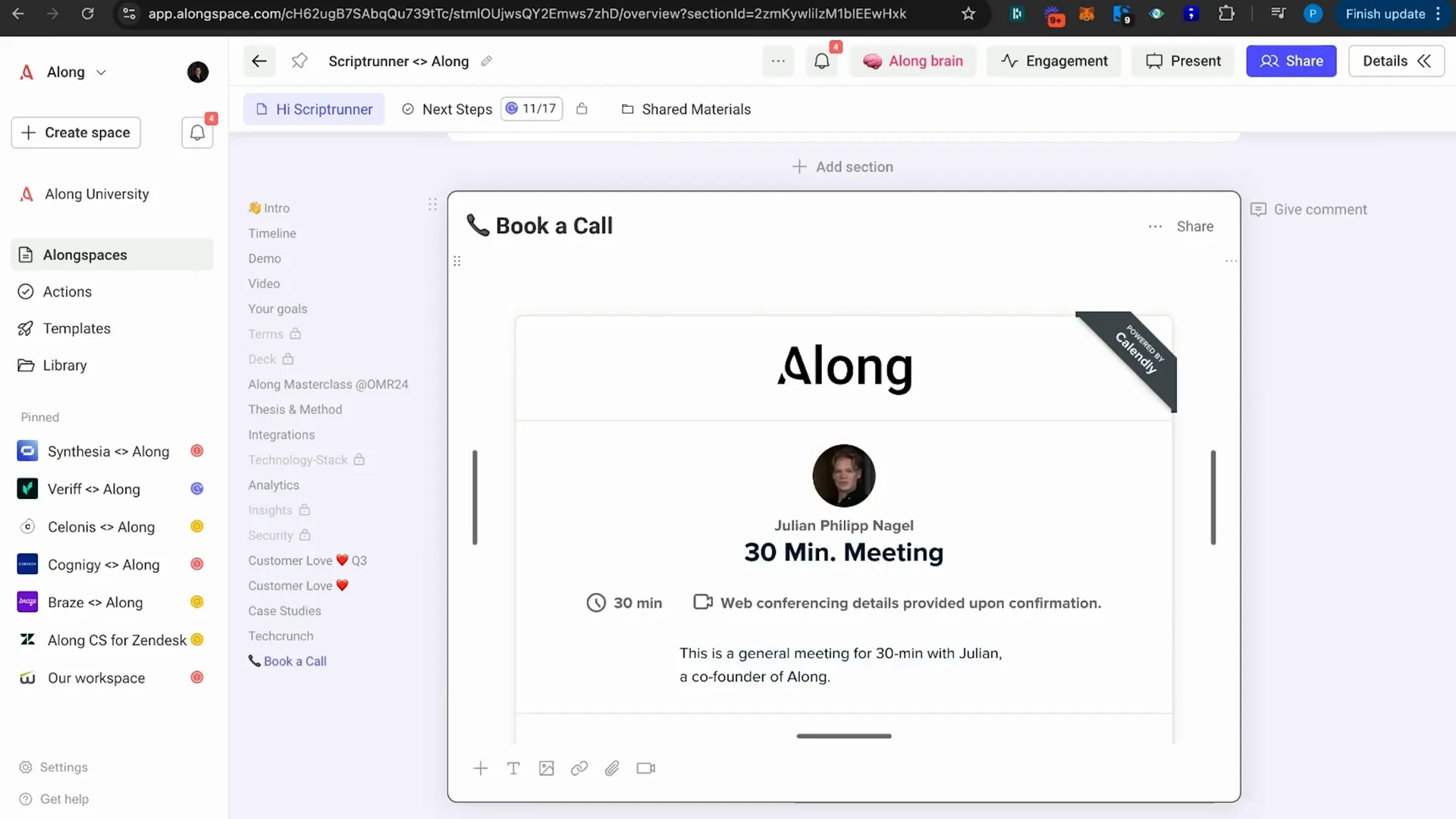Open the sidebar notifications bell
The width and height of the screenshot is (1456, 819).
pos(197,133)
